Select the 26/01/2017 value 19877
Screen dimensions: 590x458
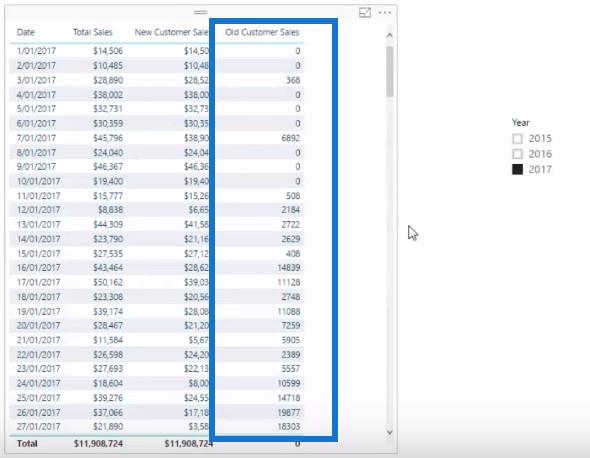tap(289, 412)
